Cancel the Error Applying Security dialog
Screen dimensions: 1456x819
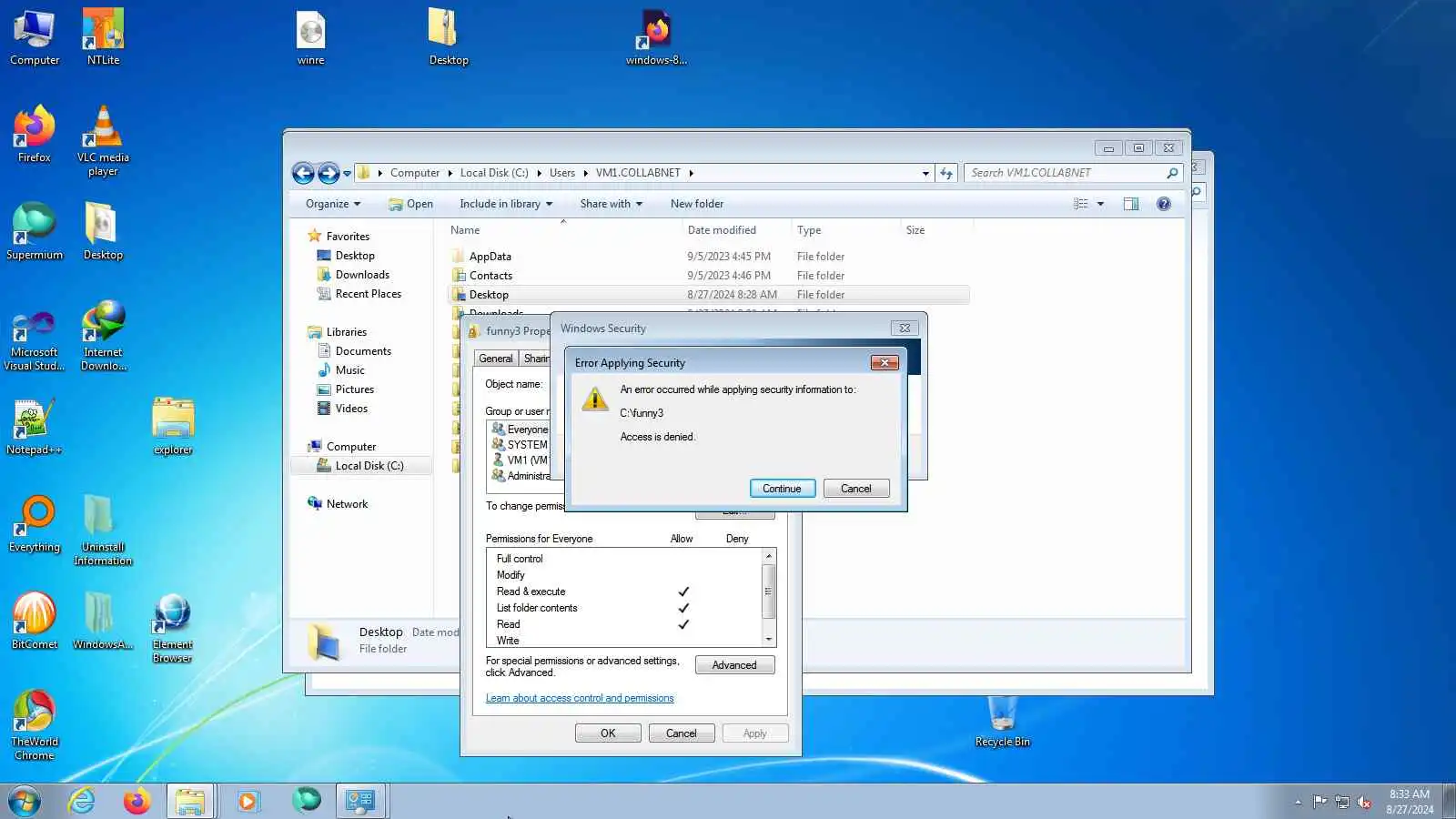tap(856, 489)
